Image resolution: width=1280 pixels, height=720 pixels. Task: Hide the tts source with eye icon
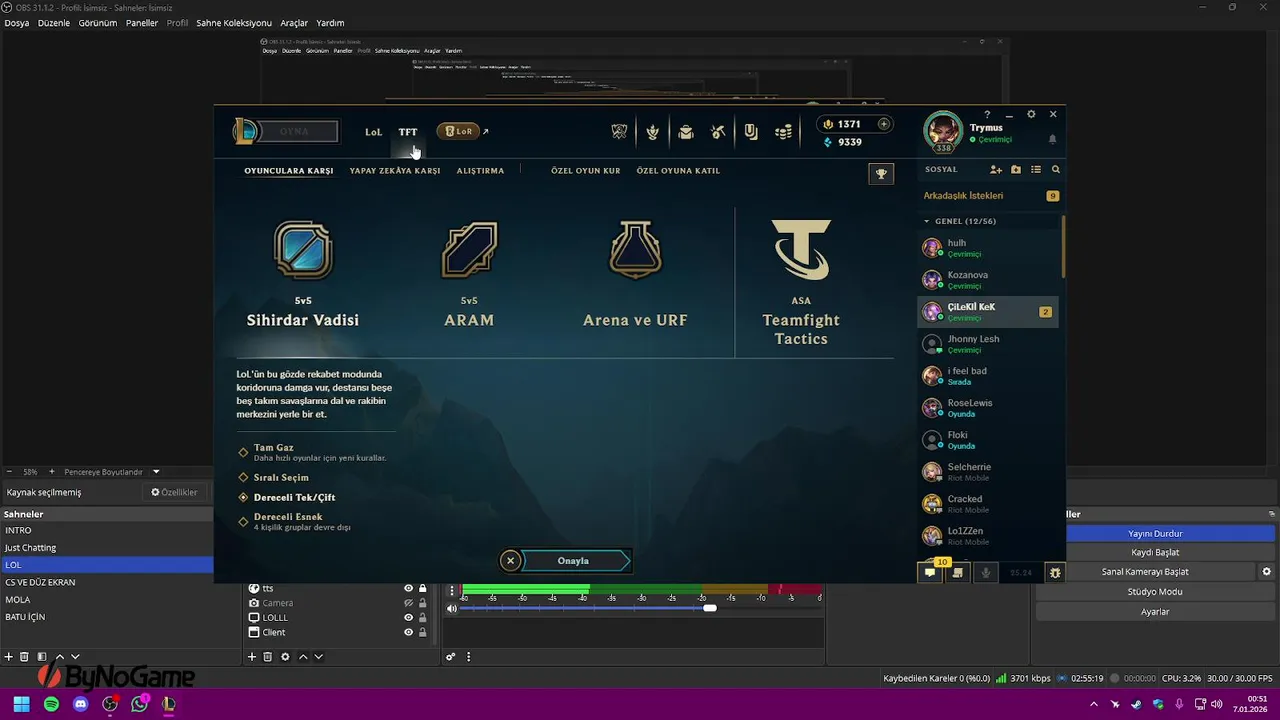tap(408, 589)
